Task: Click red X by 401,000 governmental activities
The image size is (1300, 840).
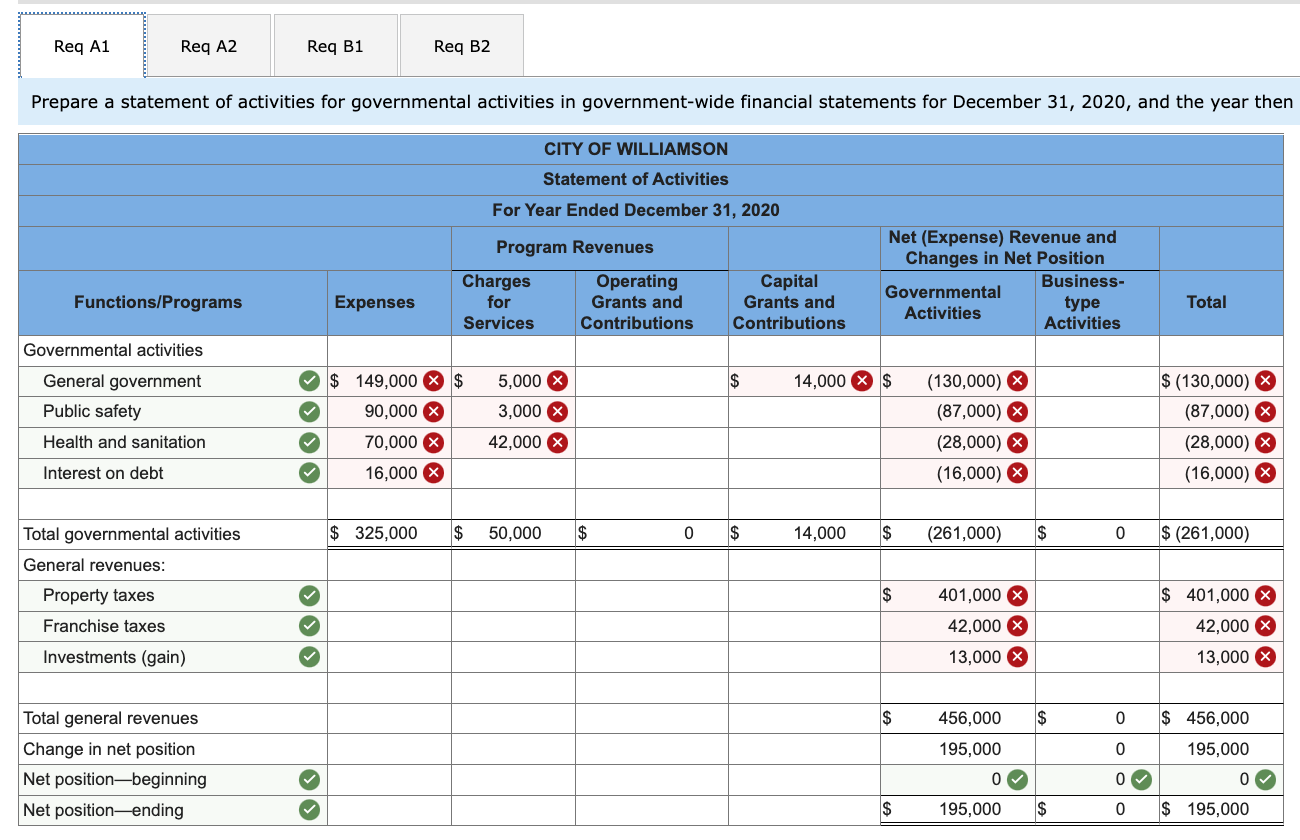Action: click(1016, 595)
